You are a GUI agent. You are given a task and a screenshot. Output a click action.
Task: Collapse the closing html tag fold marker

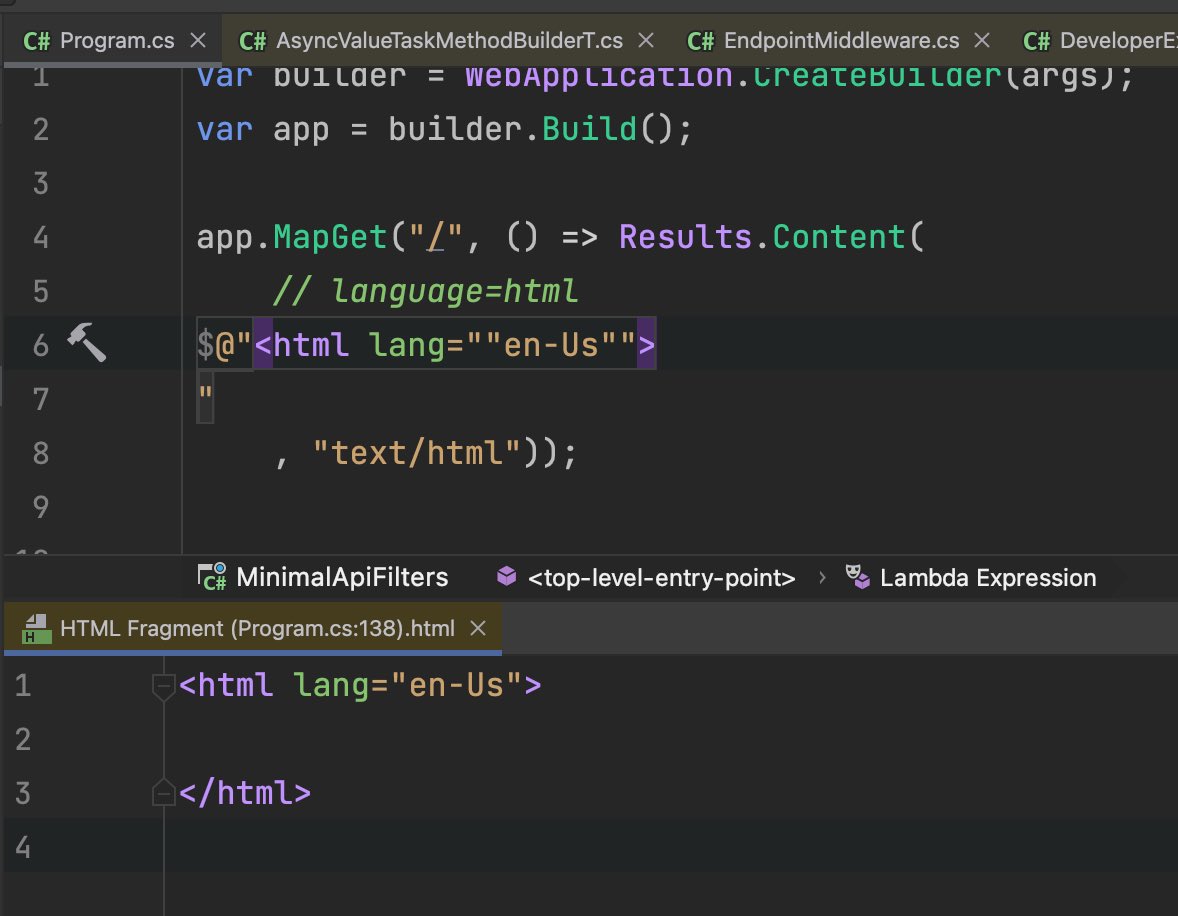[x=163, y=793]
